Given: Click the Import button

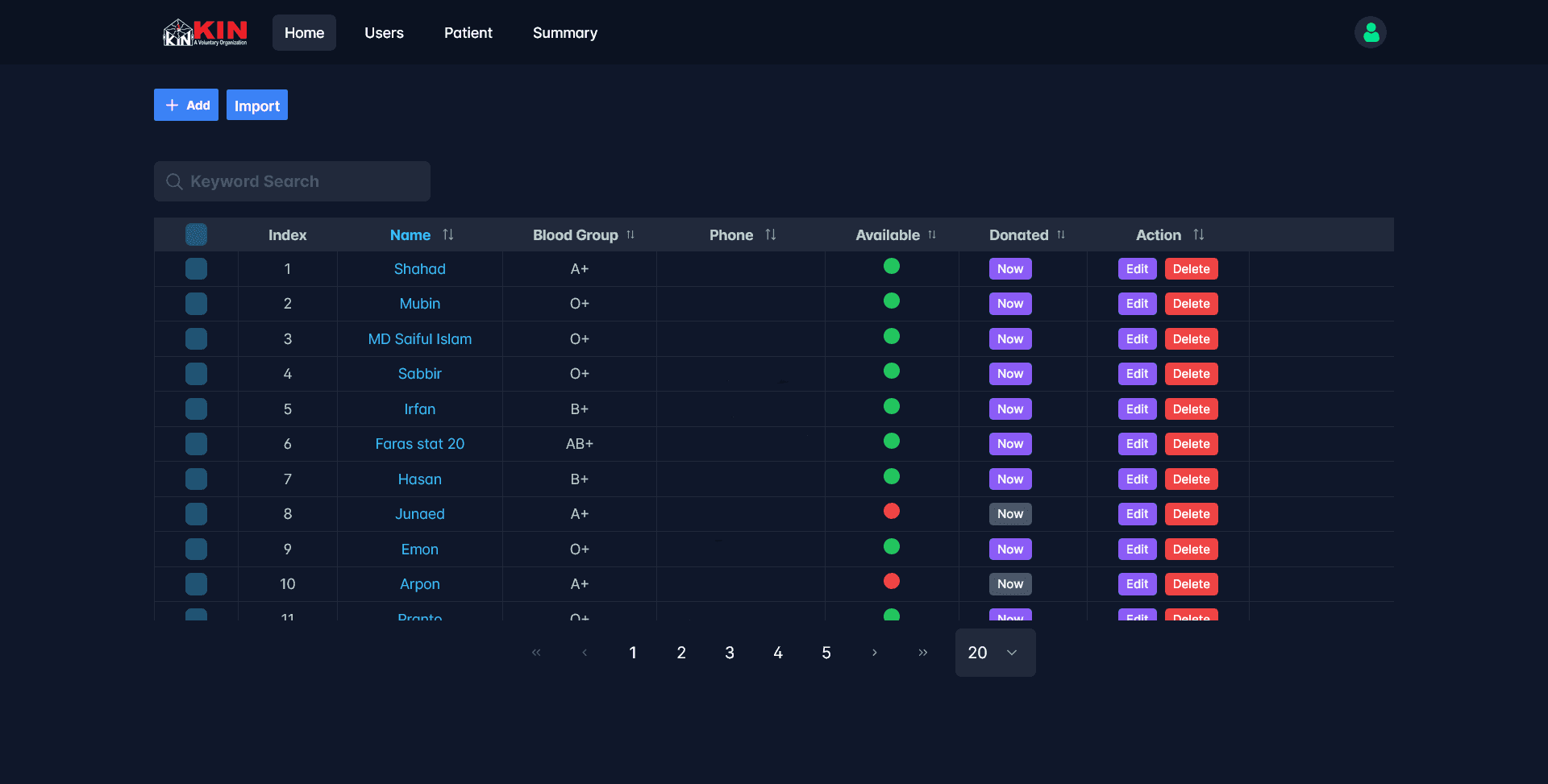Looking at the screenshot, I should point(257,106).
